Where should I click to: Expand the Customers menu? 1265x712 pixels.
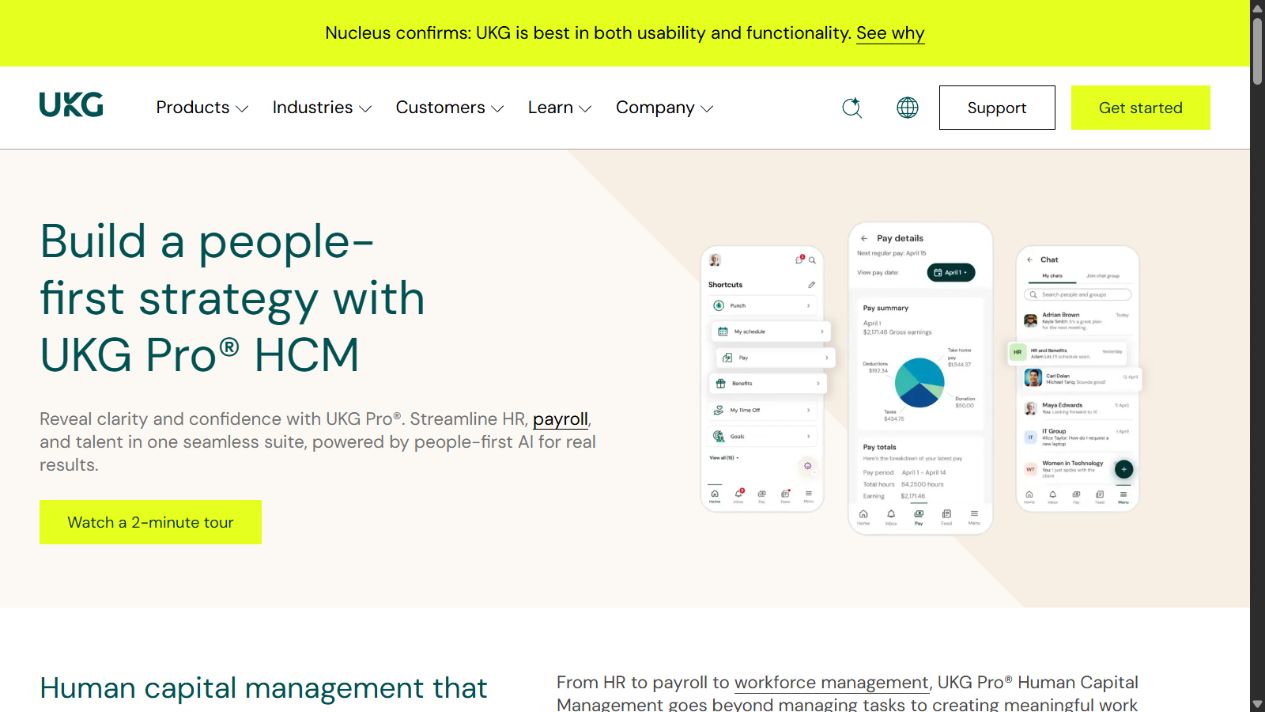tap(450, 108)
